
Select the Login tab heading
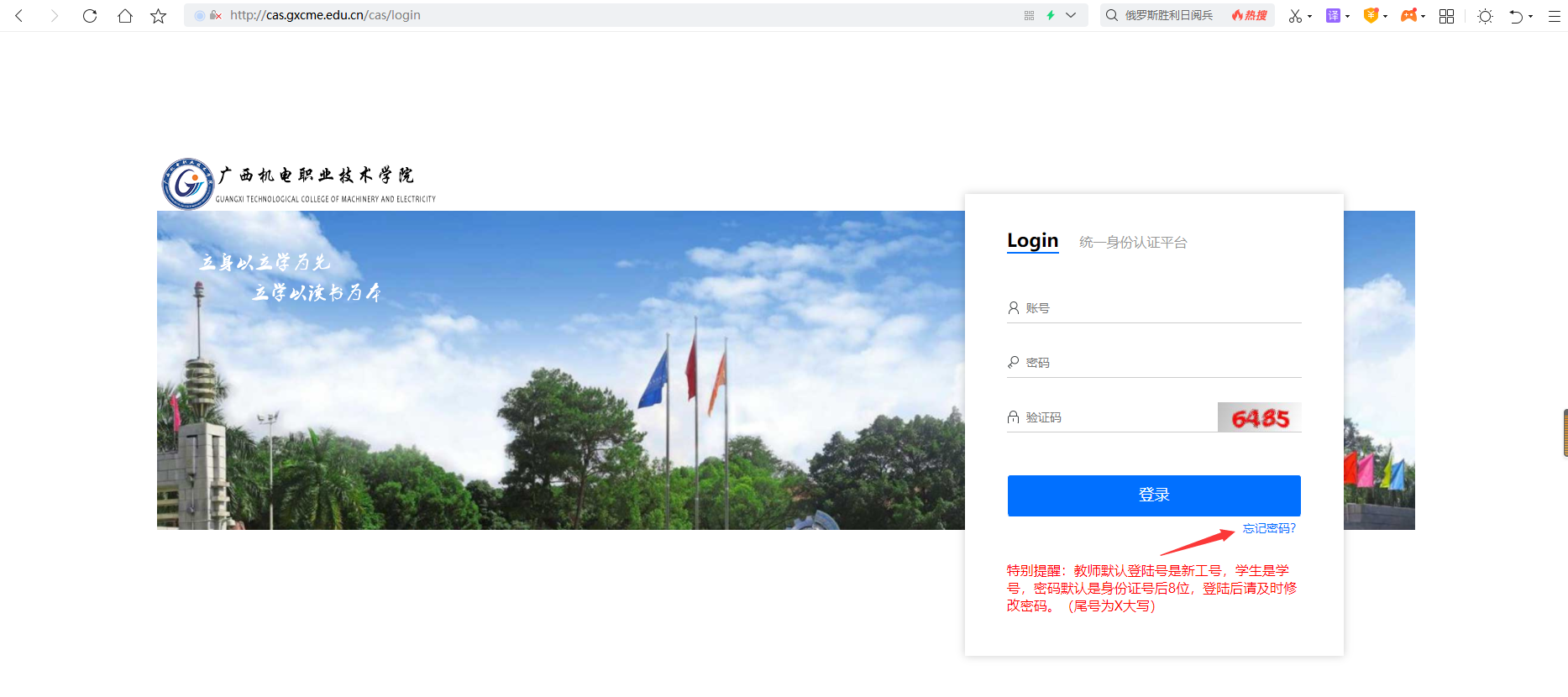(1032, 241)
